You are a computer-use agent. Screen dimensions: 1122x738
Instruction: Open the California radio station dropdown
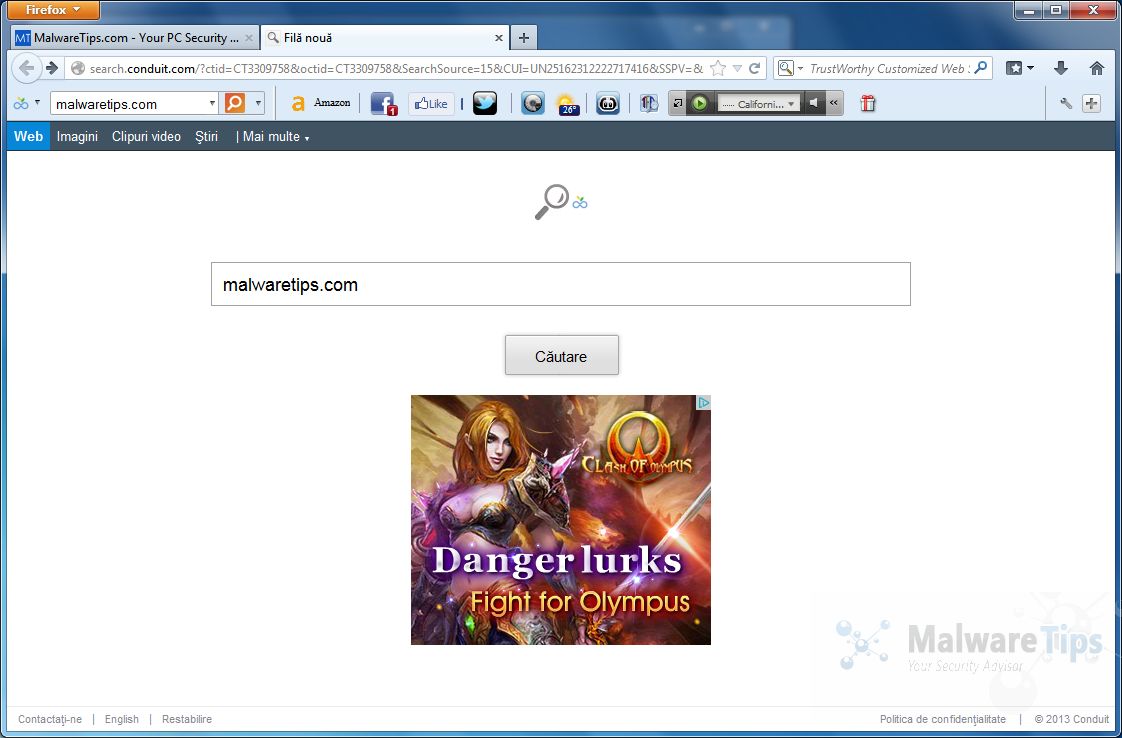click(x=758, y=104)
